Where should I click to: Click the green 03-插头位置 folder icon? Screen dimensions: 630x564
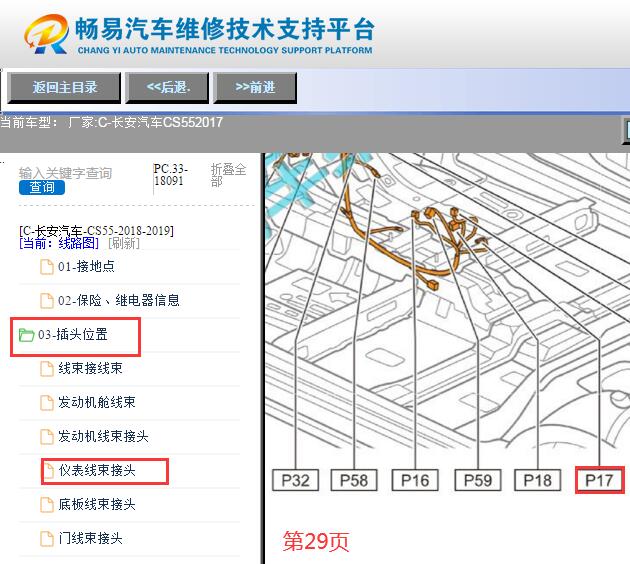coord(27,335)
